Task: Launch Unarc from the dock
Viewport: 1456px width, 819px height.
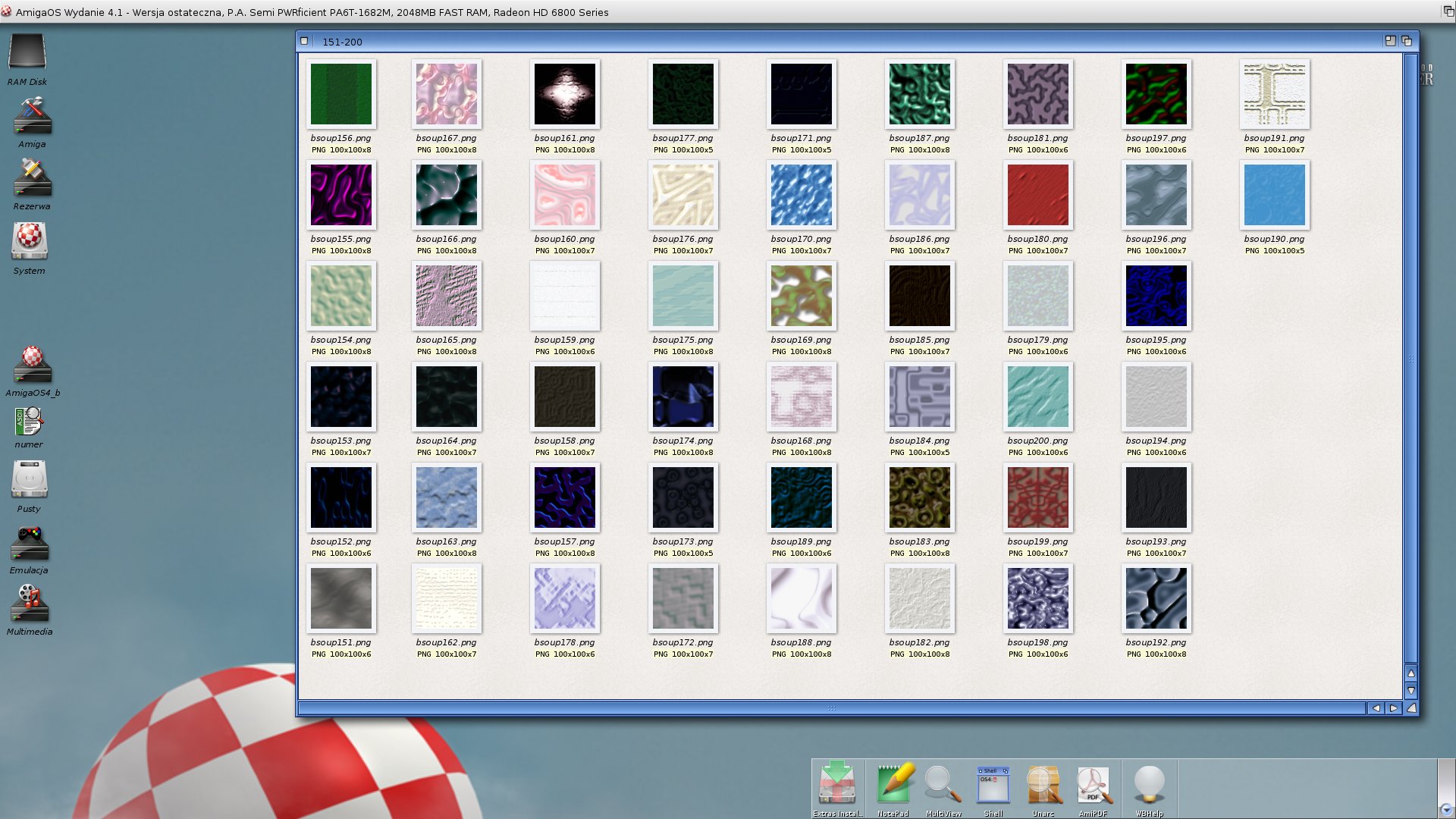Action: (1043, 784)
